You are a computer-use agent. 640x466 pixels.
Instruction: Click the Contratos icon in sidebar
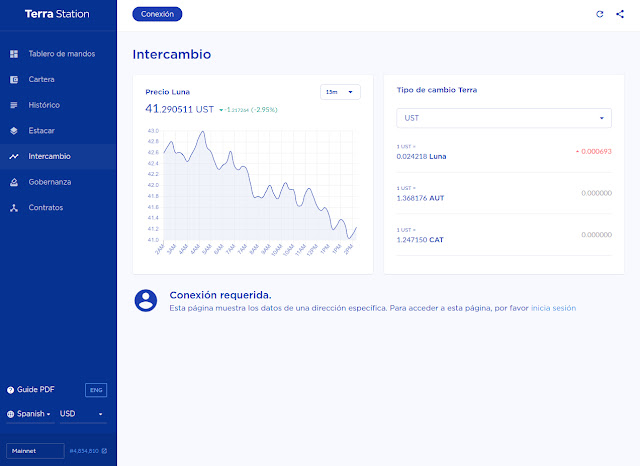[x=14, y=208]
